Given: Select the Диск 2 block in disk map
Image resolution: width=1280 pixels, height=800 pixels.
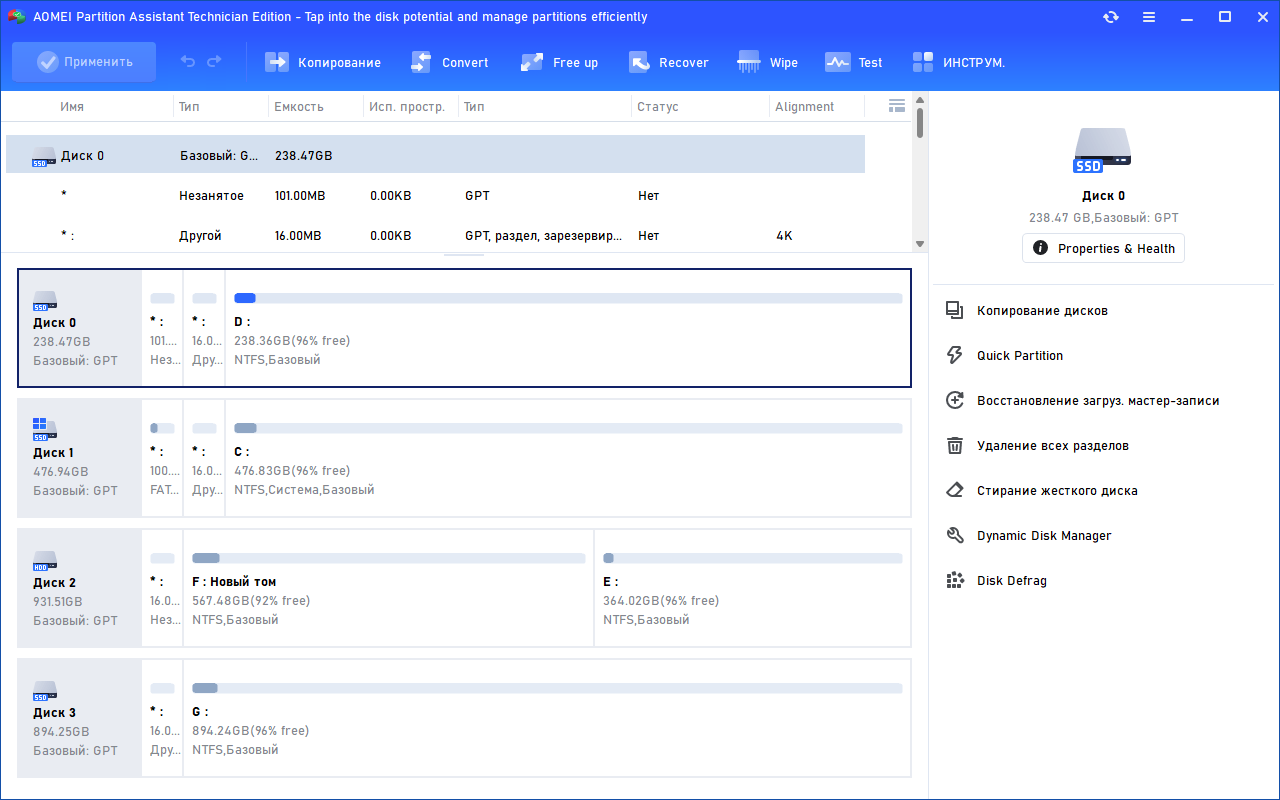Looking at the screenshot, I should pos(80,588).
